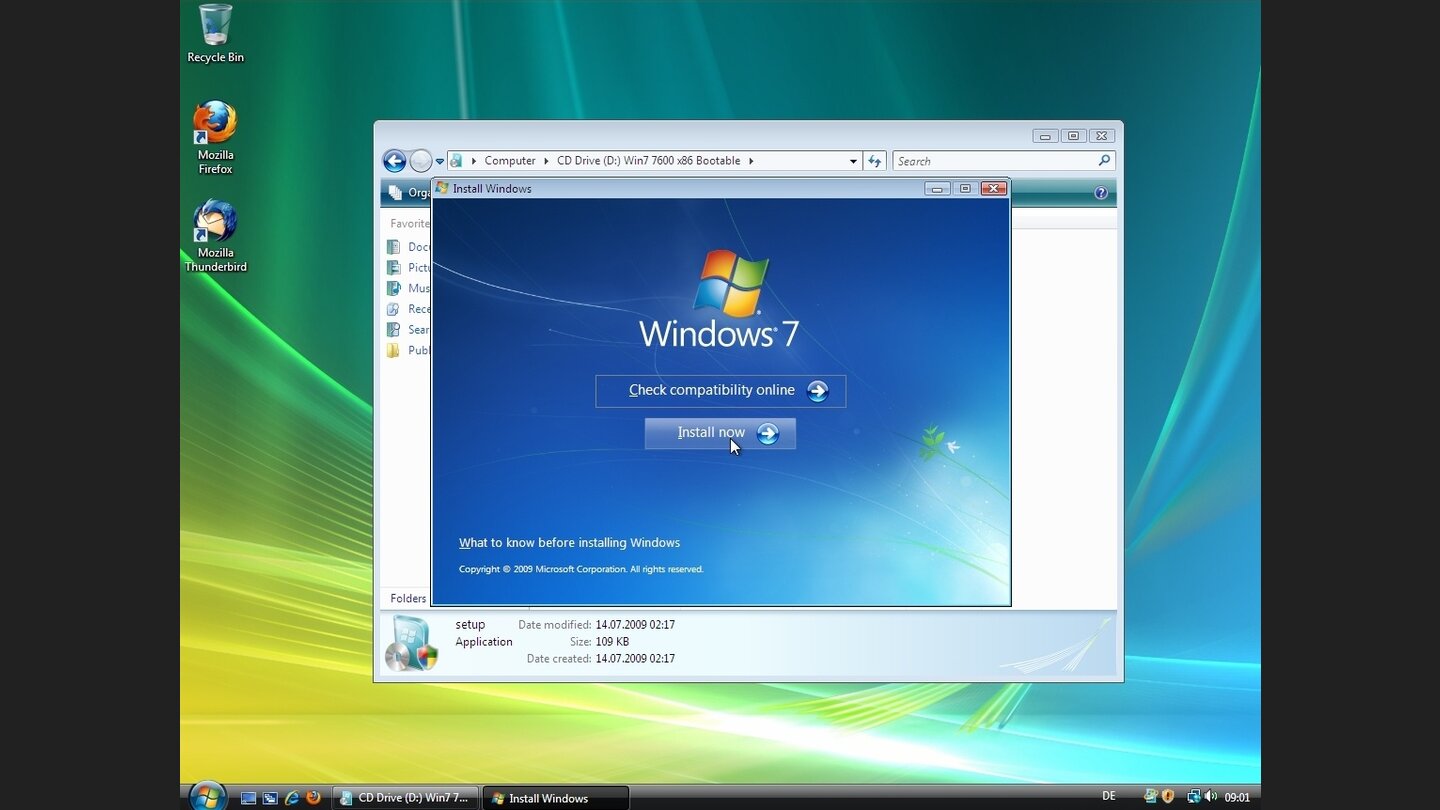This screenshot has height=810, width=1440.
Task: Open the address bar history dropdown
Action: (x=853, y=161)
